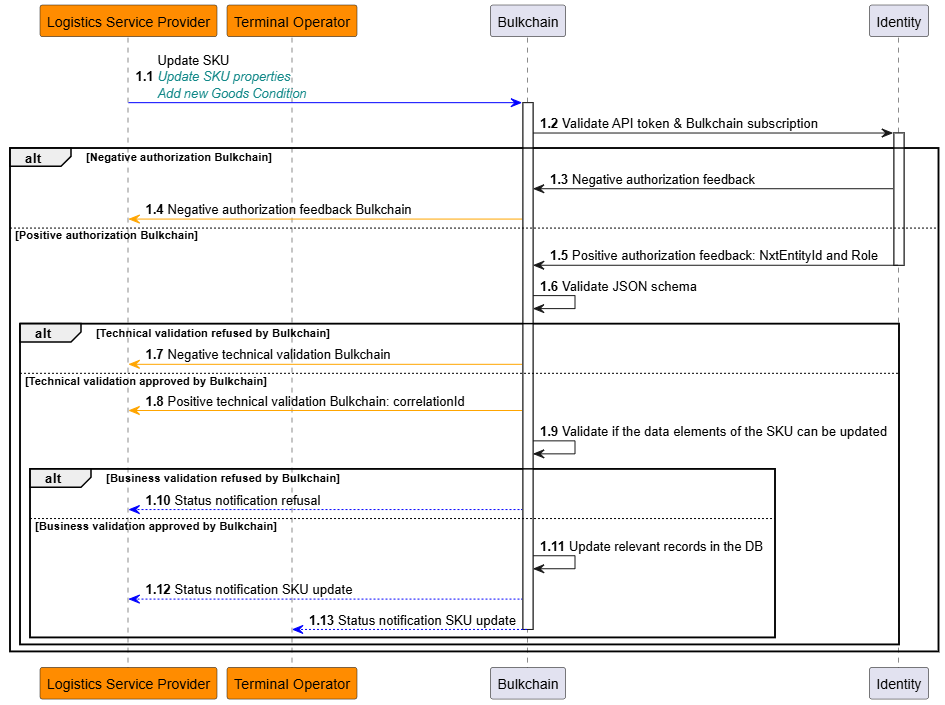Click the bottom Terminal Operator box
This screenshot has height=705, width=945.
[x=291, y=683]
